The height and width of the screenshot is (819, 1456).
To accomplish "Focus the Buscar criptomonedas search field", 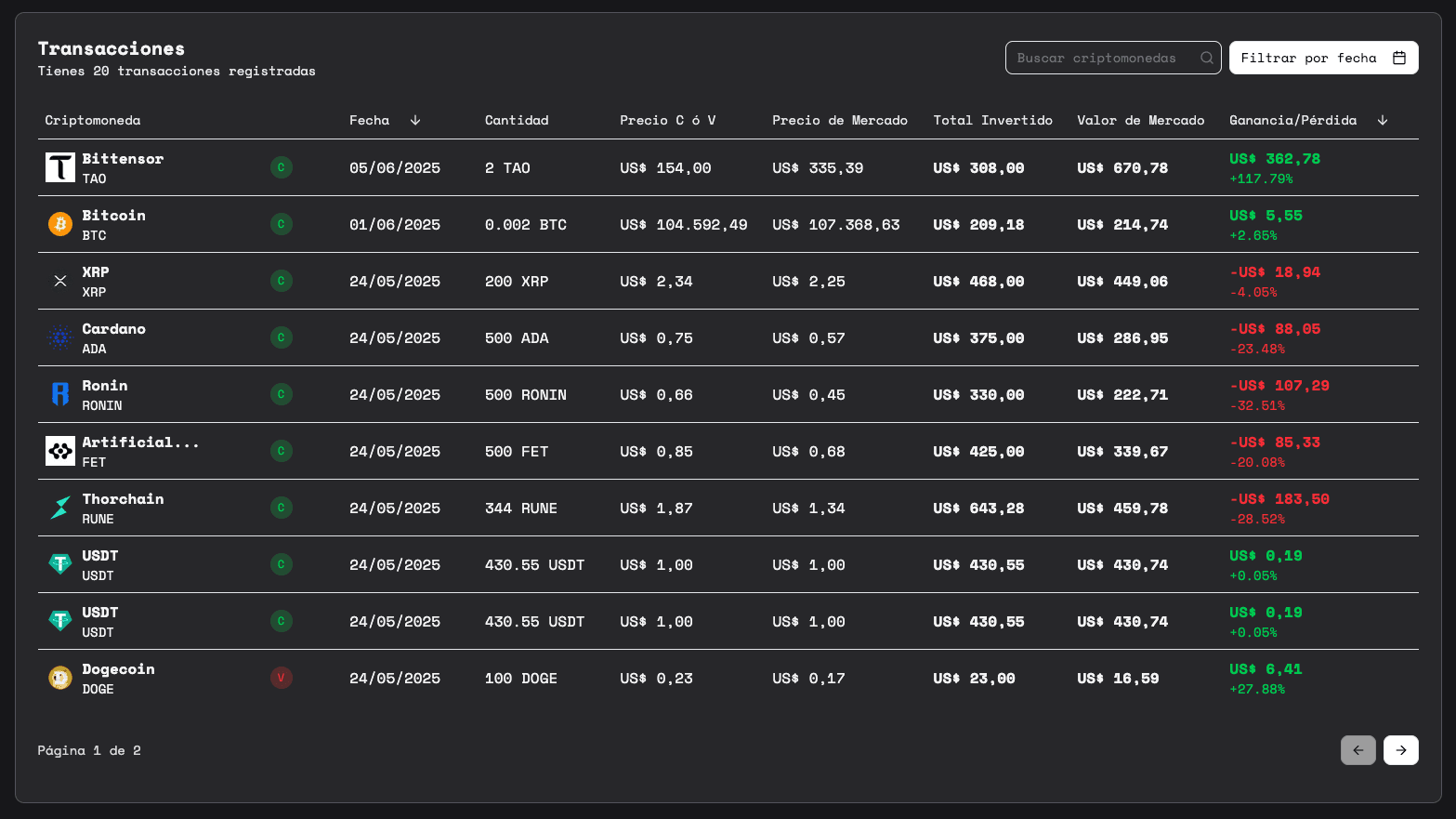I will coord(1113,58).
